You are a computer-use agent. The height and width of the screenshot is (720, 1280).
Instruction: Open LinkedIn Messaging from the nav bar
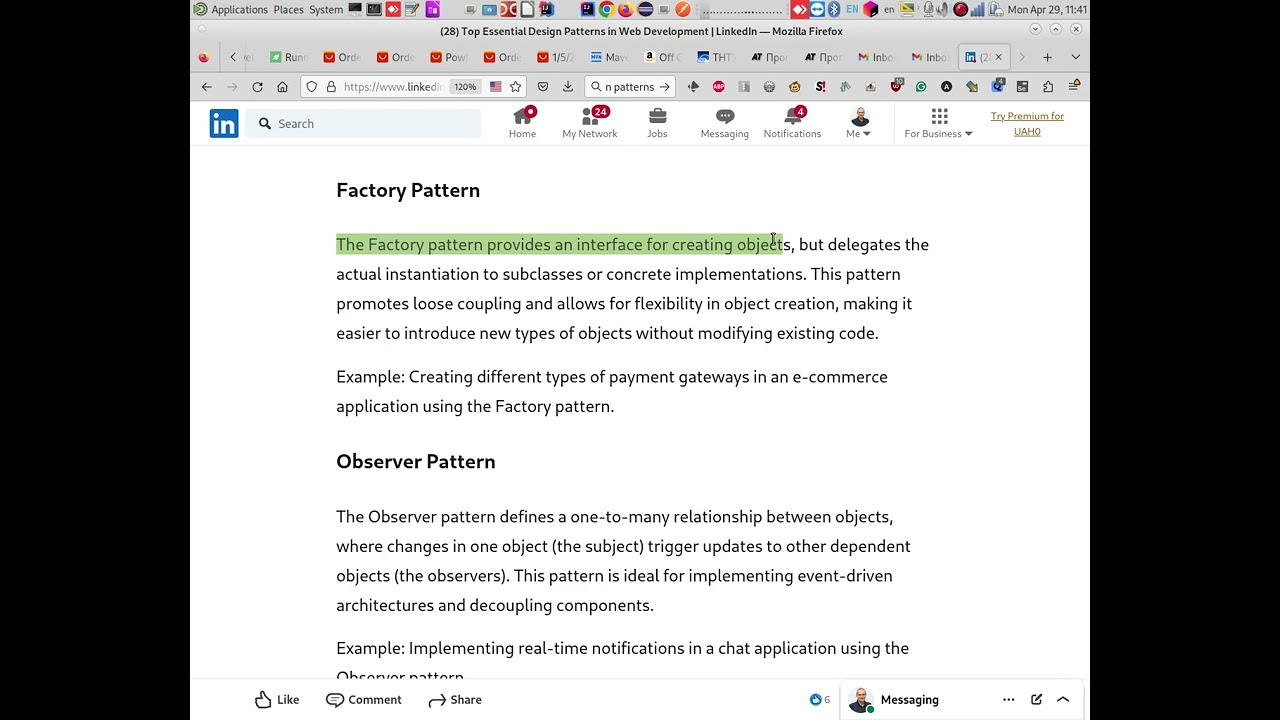pyautogui.click(x=724, y=123)
